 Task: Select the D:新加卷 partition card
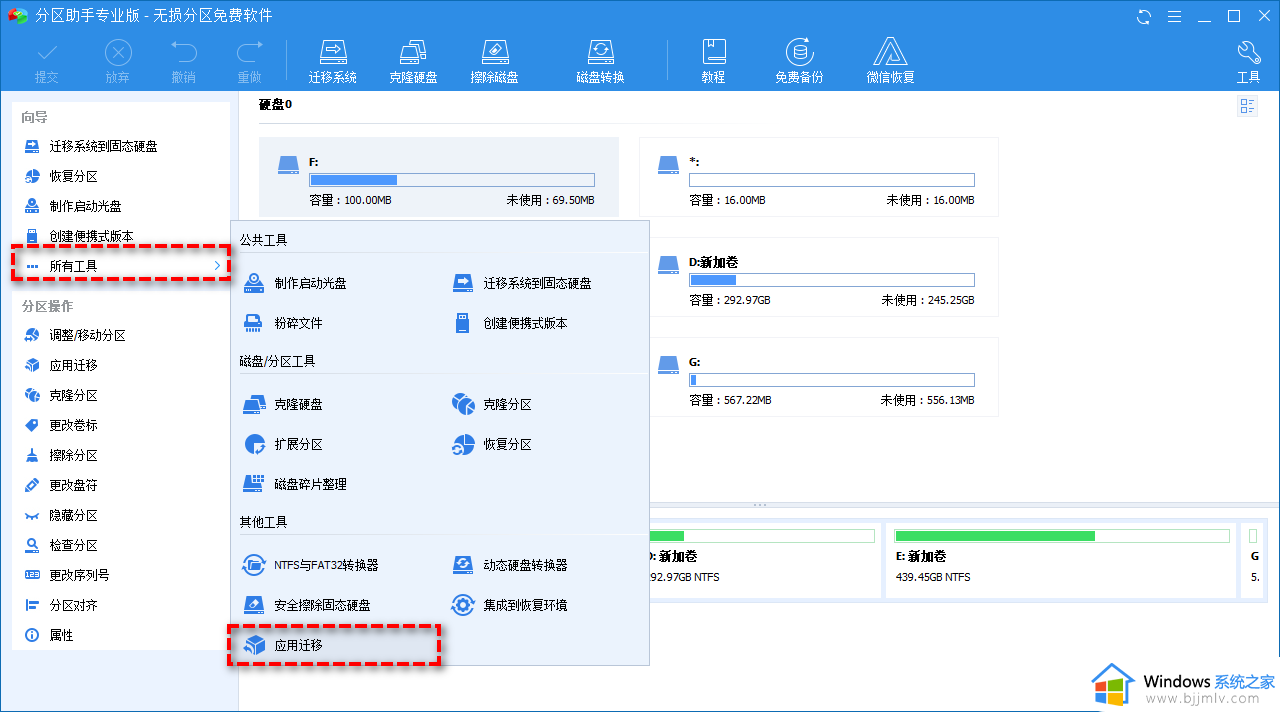(x=819, y=277)
